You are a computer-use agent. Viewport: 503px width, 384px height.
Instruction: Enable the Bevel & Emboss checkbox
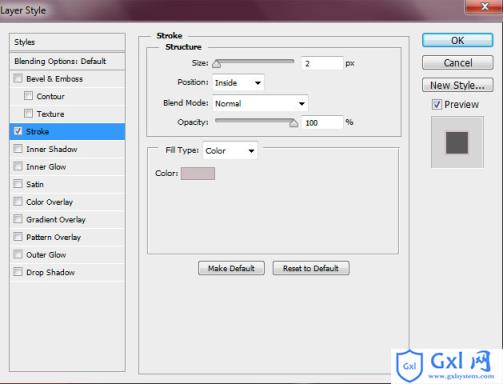[18, 79]
